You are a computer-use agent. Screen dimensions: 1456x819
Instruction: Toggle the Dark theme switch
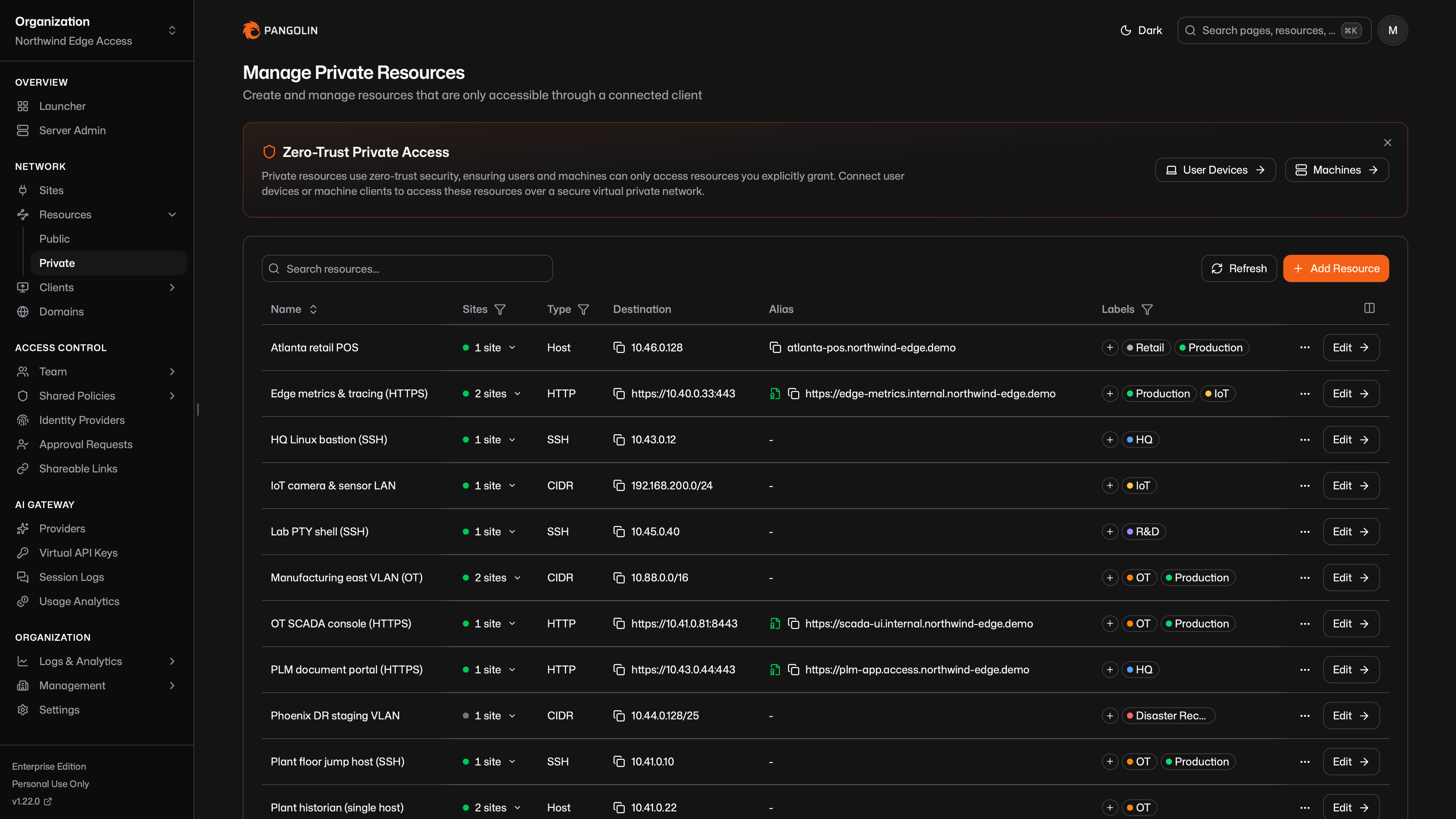click(x=1141, y=30)
